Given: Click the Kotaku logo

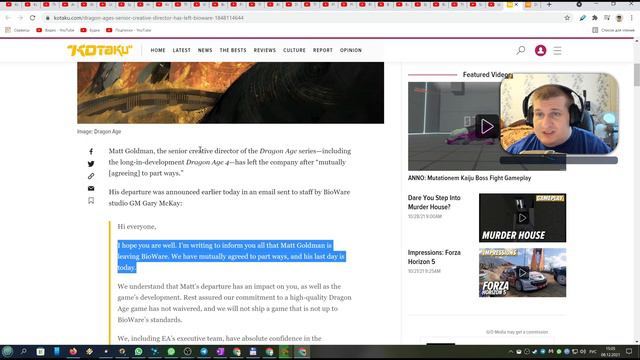Looking at the screenshot, I should click(100, 50).
